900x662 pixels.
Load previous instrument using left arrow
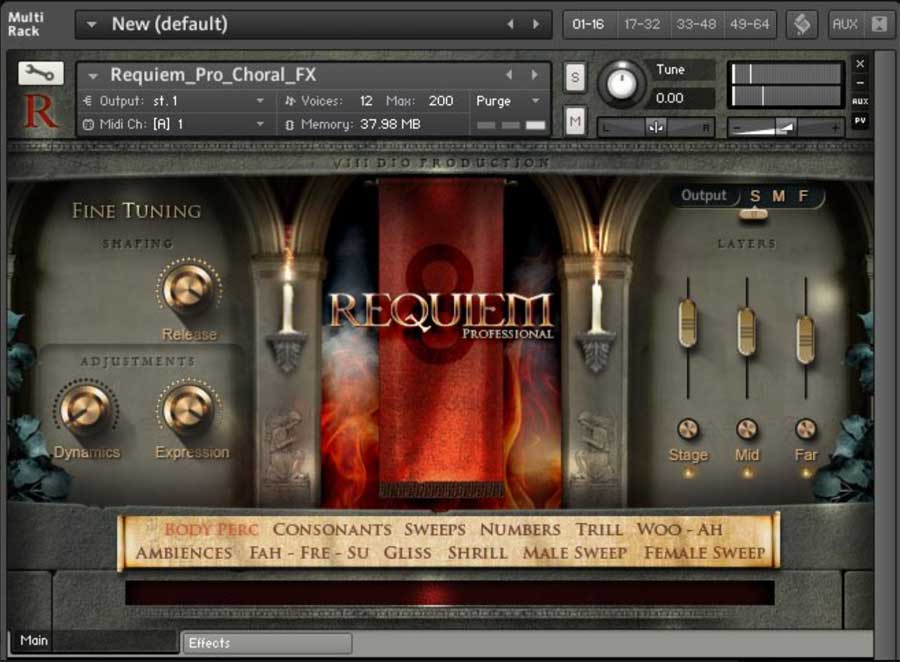509,75
